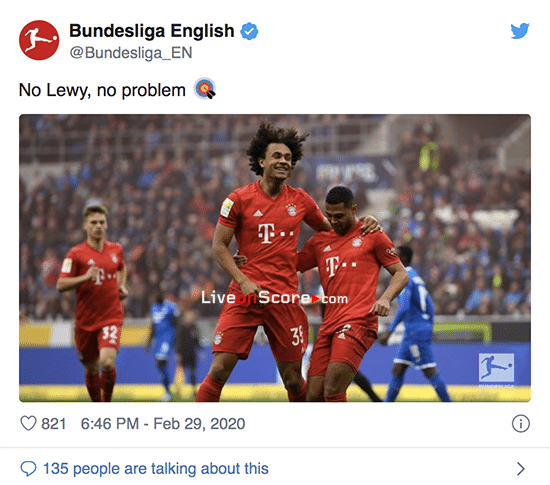Click the blue verified badge
This screenshot has width=550, height=485.
pyautogui.click(x=249, y=31)
